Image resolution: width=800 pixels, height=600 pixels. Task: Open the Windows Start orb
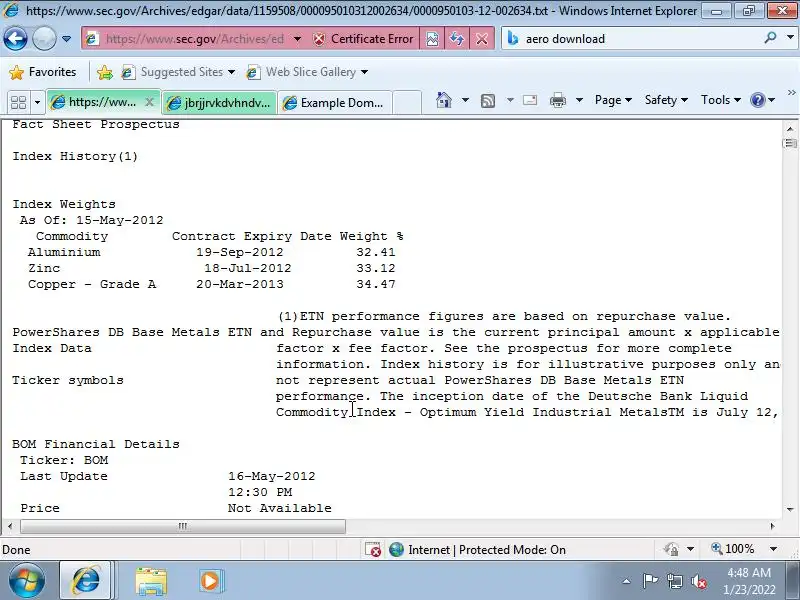tap(27, 581)
